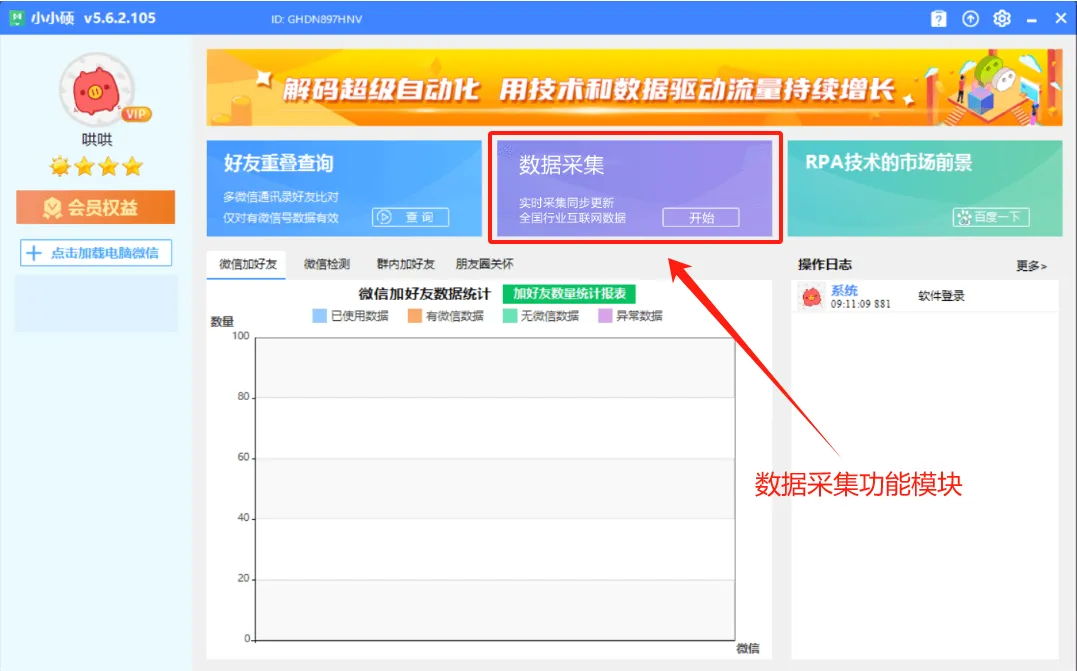Toggle 异常数据 legend series
The image size is (1077, 671).
tap(630, 316)
